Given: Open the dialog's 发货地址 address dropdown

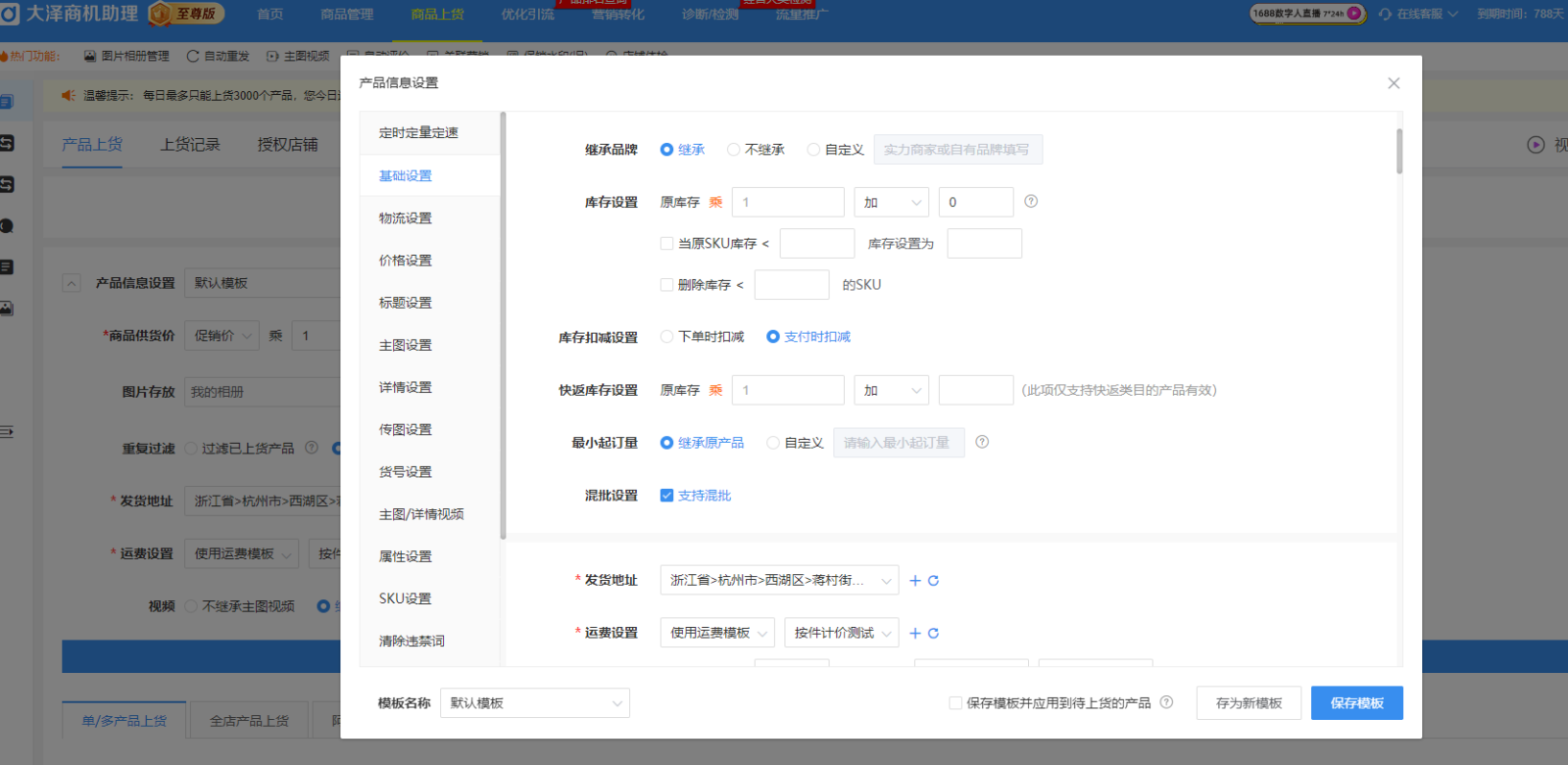Looking at the screenshot, I should pos(779,580).
